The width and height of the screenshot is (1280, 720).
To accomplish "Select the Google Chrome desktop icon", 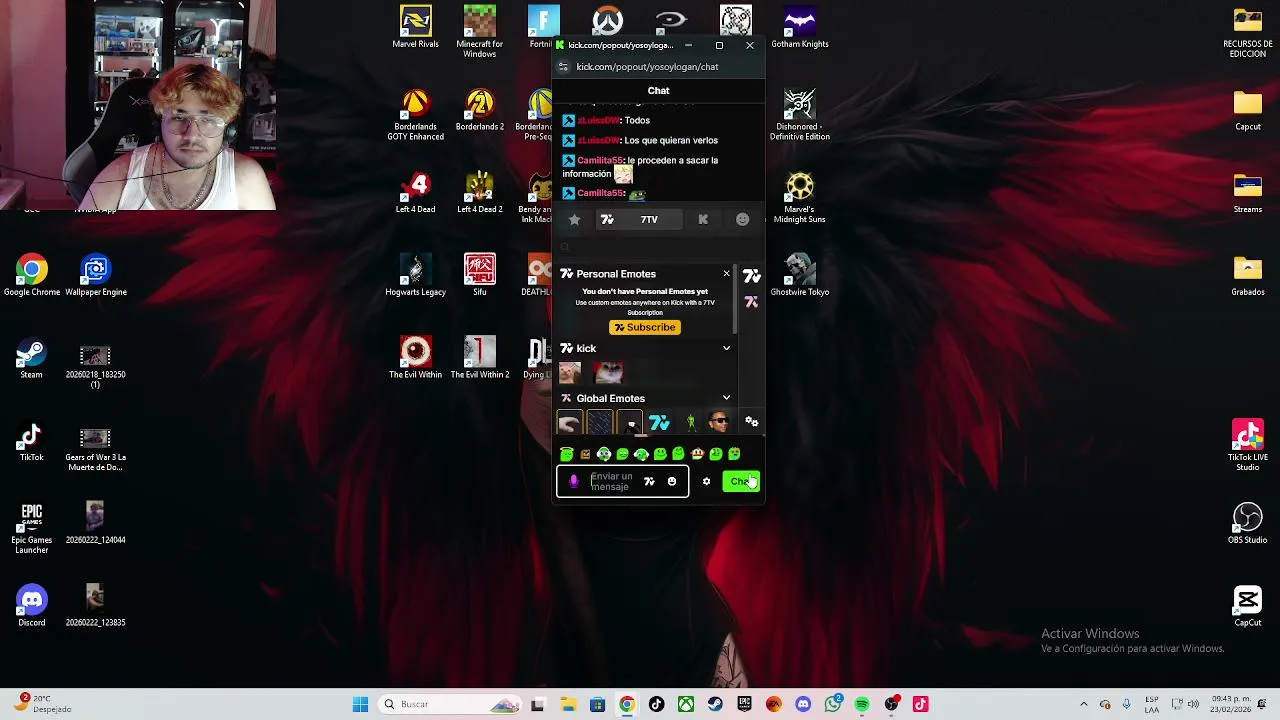I will point(31,275).
